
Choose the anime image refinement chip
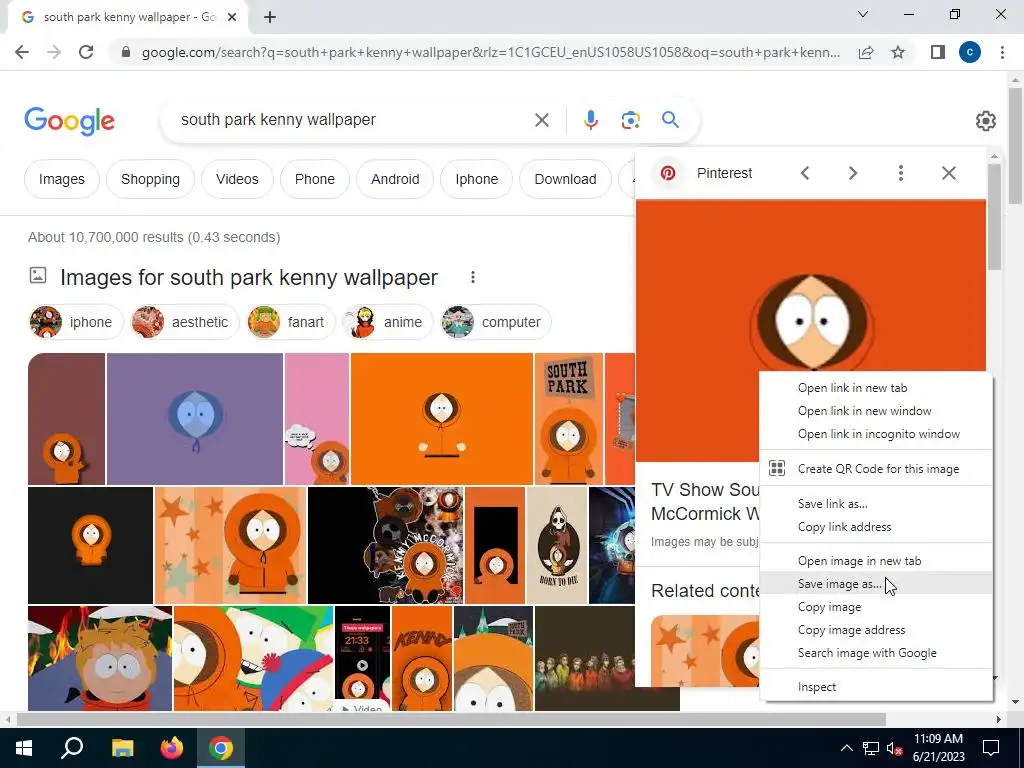(387, 322)
